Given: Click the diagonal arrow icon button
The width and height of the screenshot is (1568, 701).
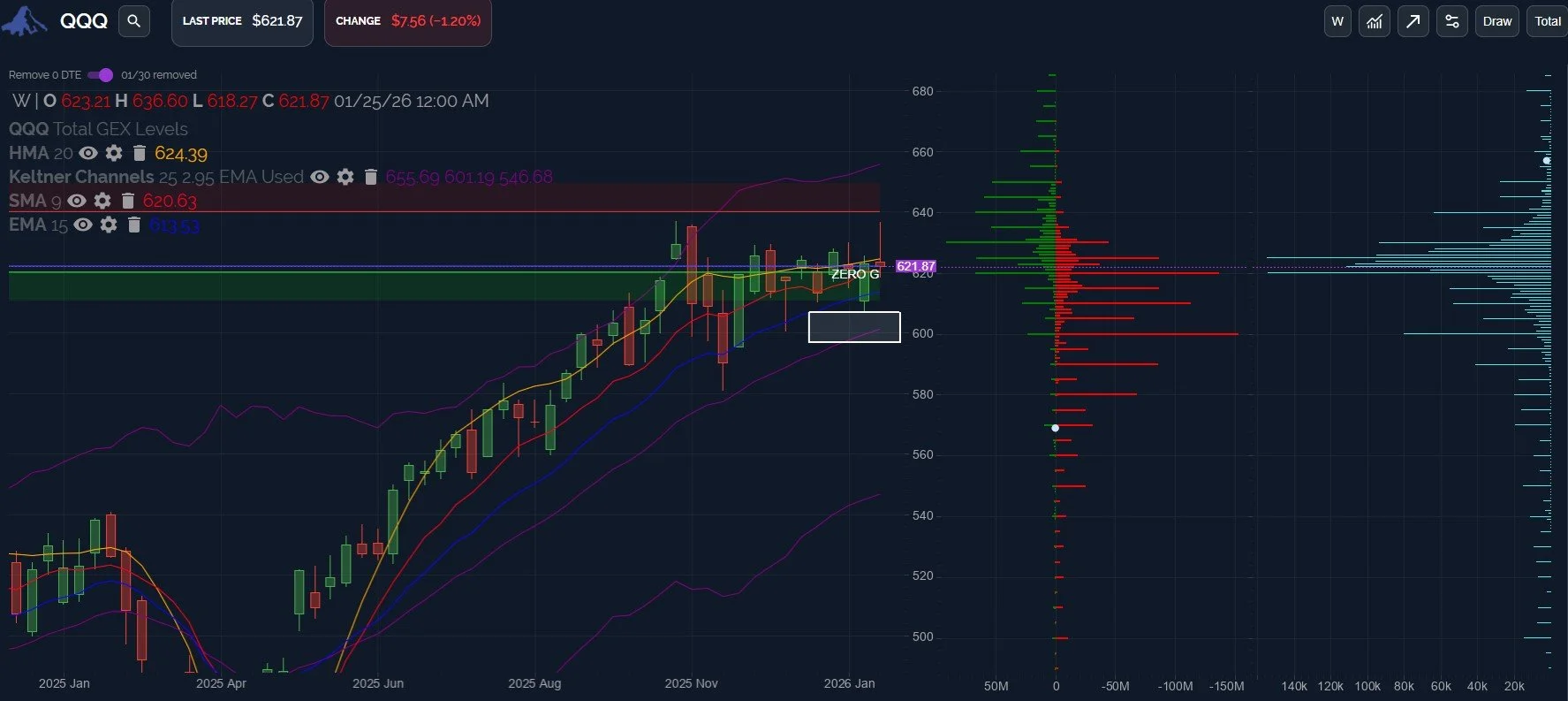Looking at the screenshot, I should tap(1413, 21).
